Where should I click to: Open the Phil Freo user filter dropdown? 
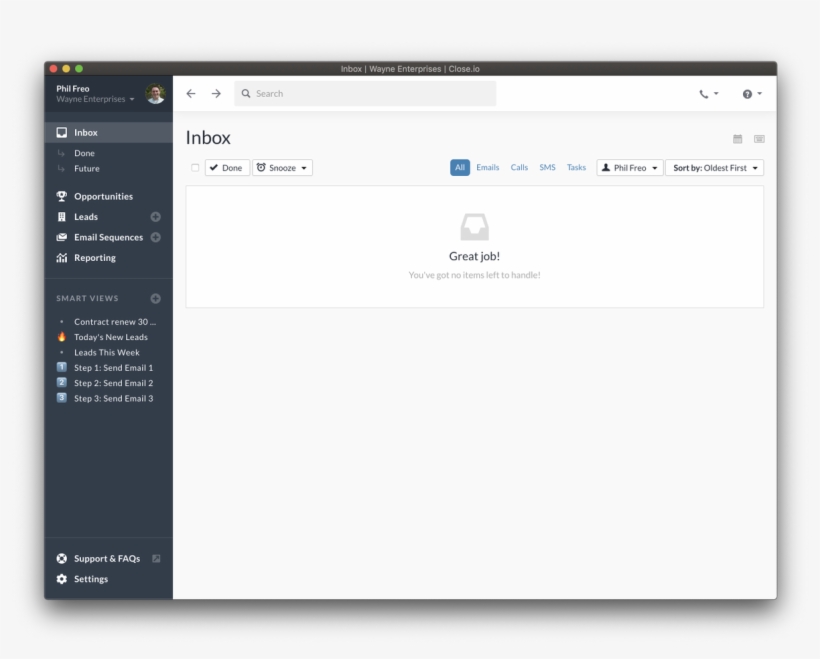[630, 168]
